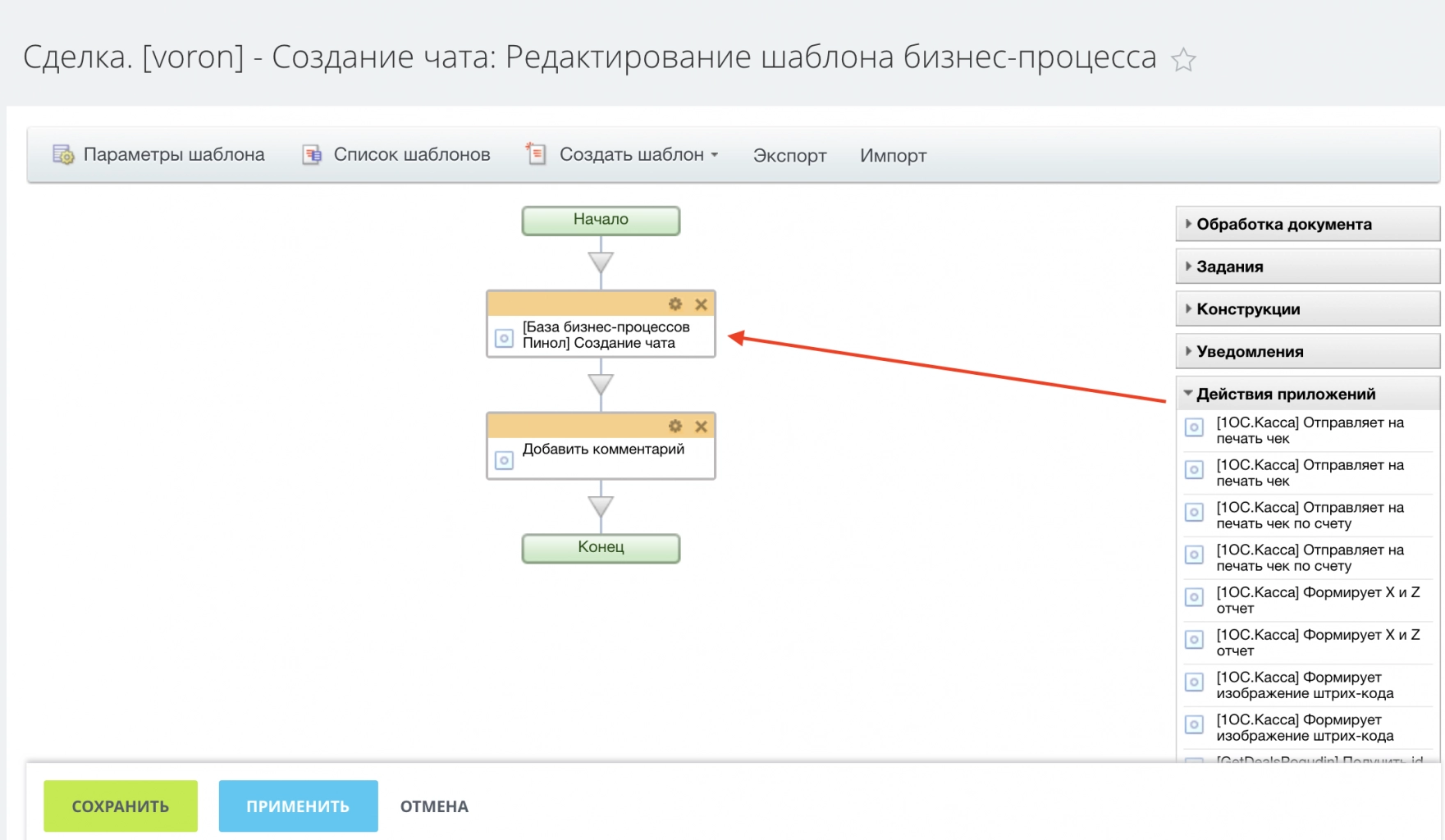Expand the Конструкции section
Viewport: 1445px width, 840px height.
coord(1247,308)
